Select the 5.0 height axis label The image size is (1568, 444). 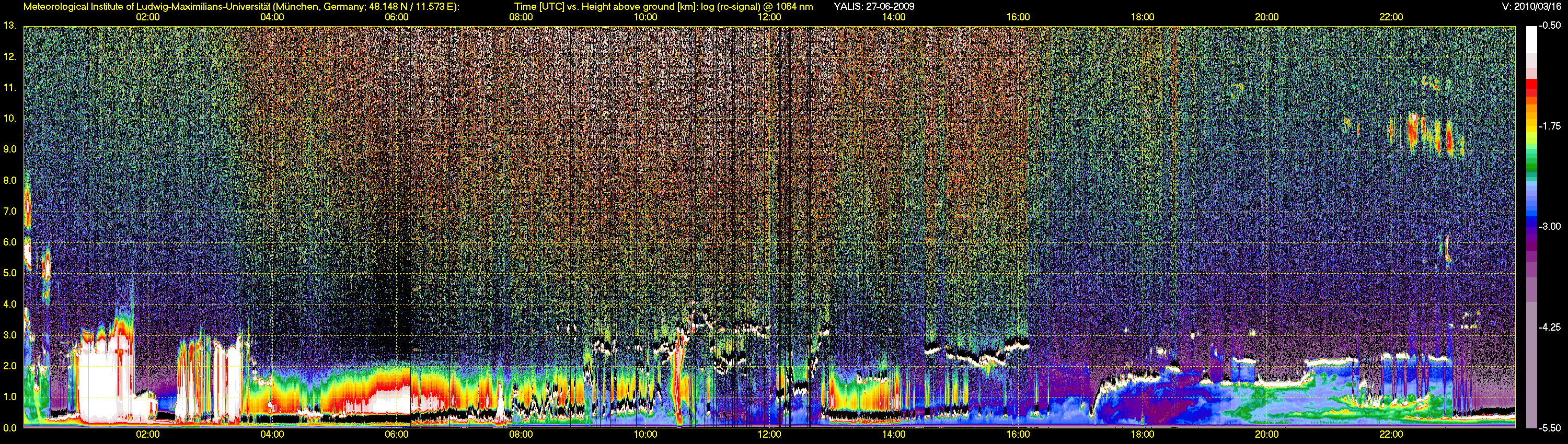pyautogui.click(x=9, y=273)
